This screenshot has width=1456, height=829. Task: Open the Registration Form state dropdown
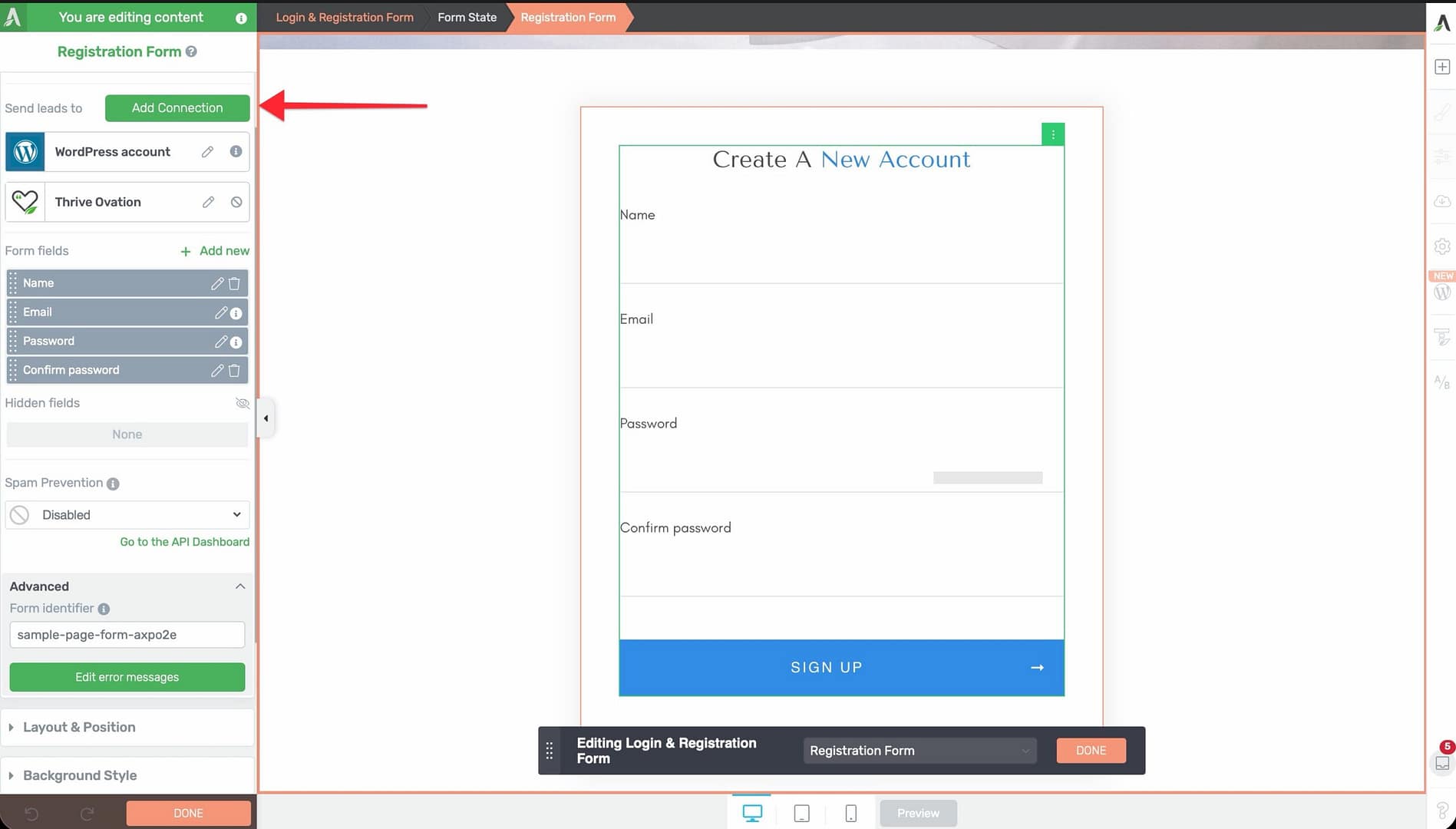pyautogui.click(x=919, y=751)
